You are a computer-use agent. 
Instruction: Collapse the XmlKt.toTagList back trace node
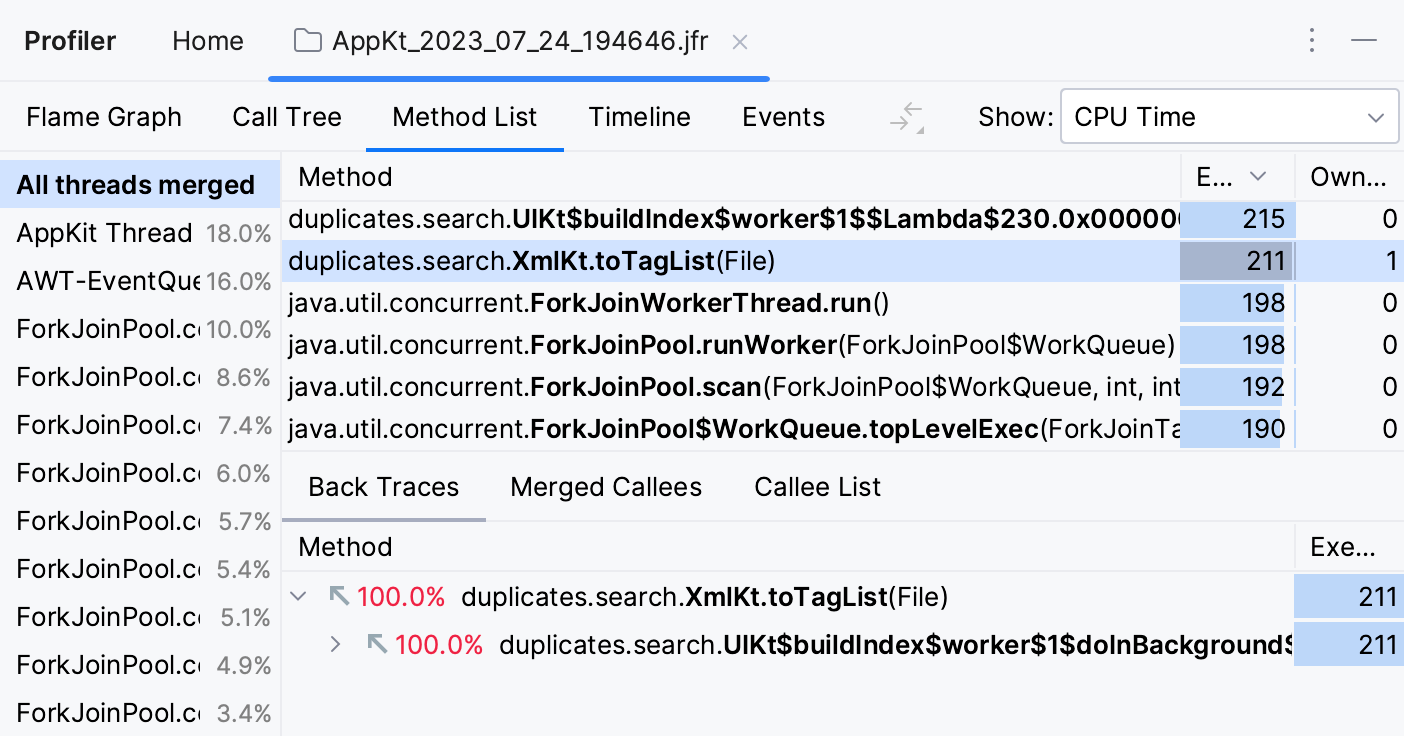[x=298, y=596]
